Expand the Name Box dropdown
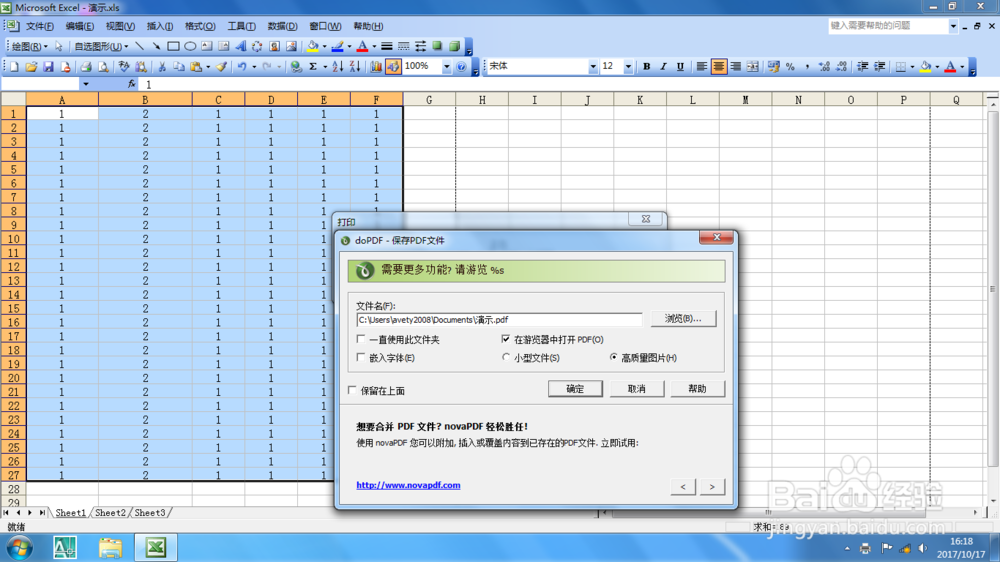 pyautogui.click(x=85, y=84)
